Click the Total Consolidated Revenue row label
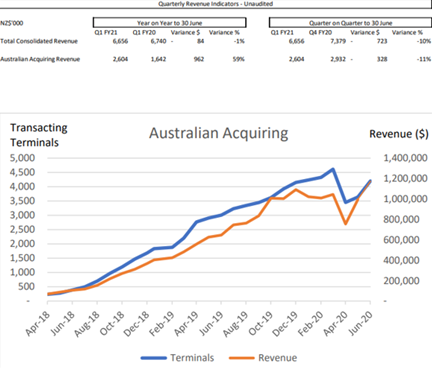The width and height of the screenshot is (432, 368). [x=39, y=41]
